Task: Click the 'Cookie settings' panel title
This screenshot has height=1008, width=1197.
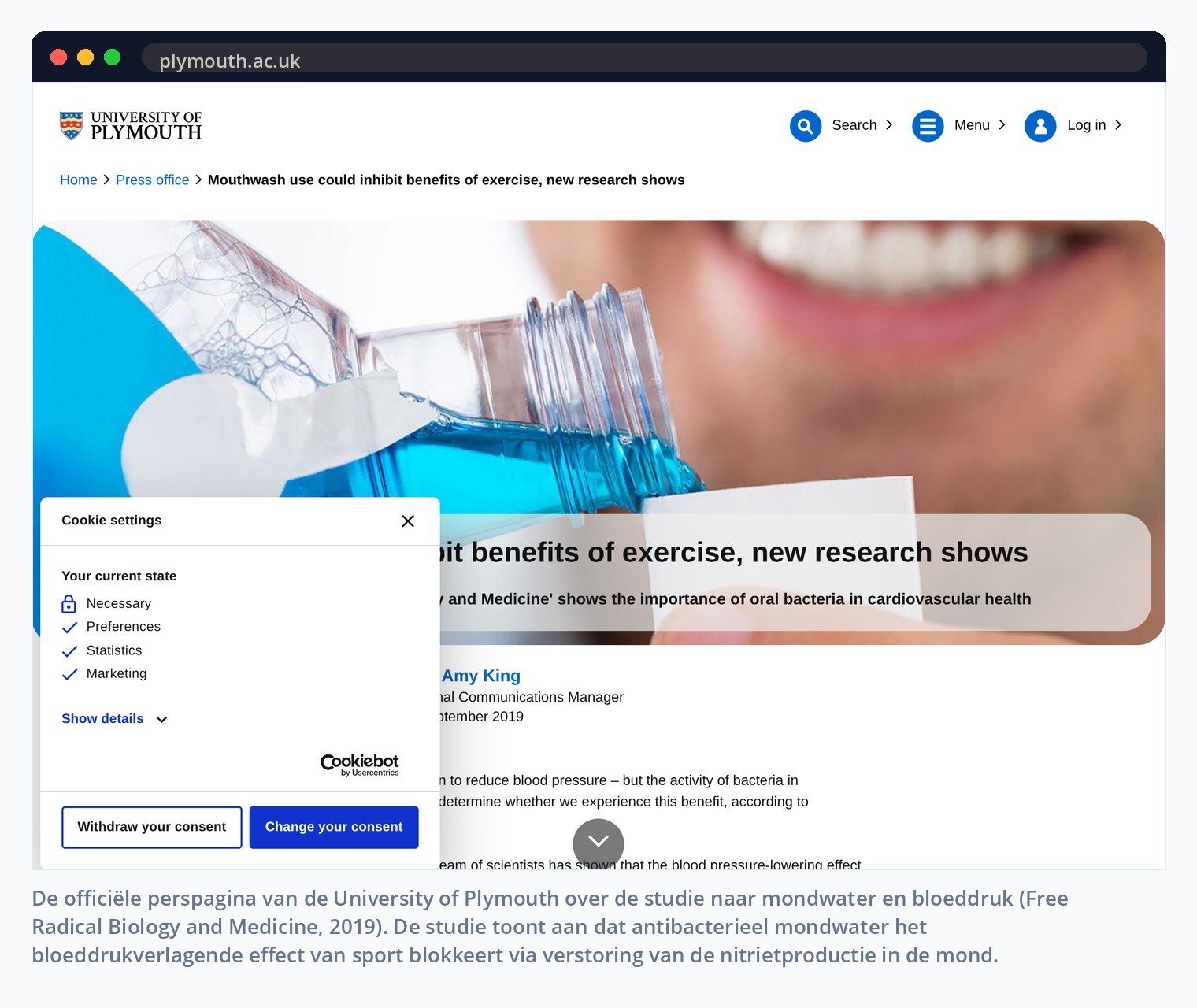Action: click(x=112, y=521)
